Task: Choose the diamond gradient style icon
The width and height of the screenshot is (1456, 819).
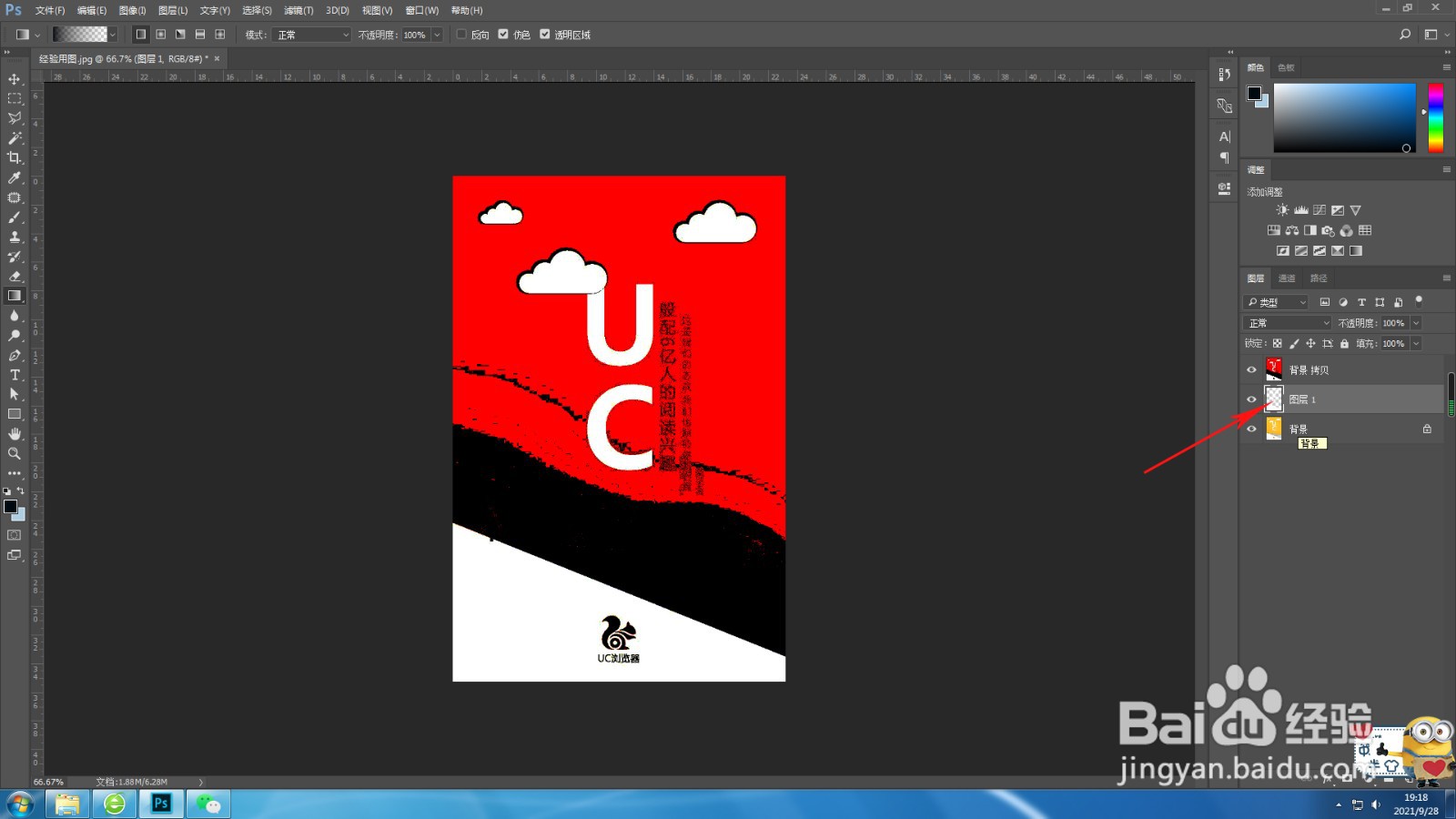Action: [220, 35]
